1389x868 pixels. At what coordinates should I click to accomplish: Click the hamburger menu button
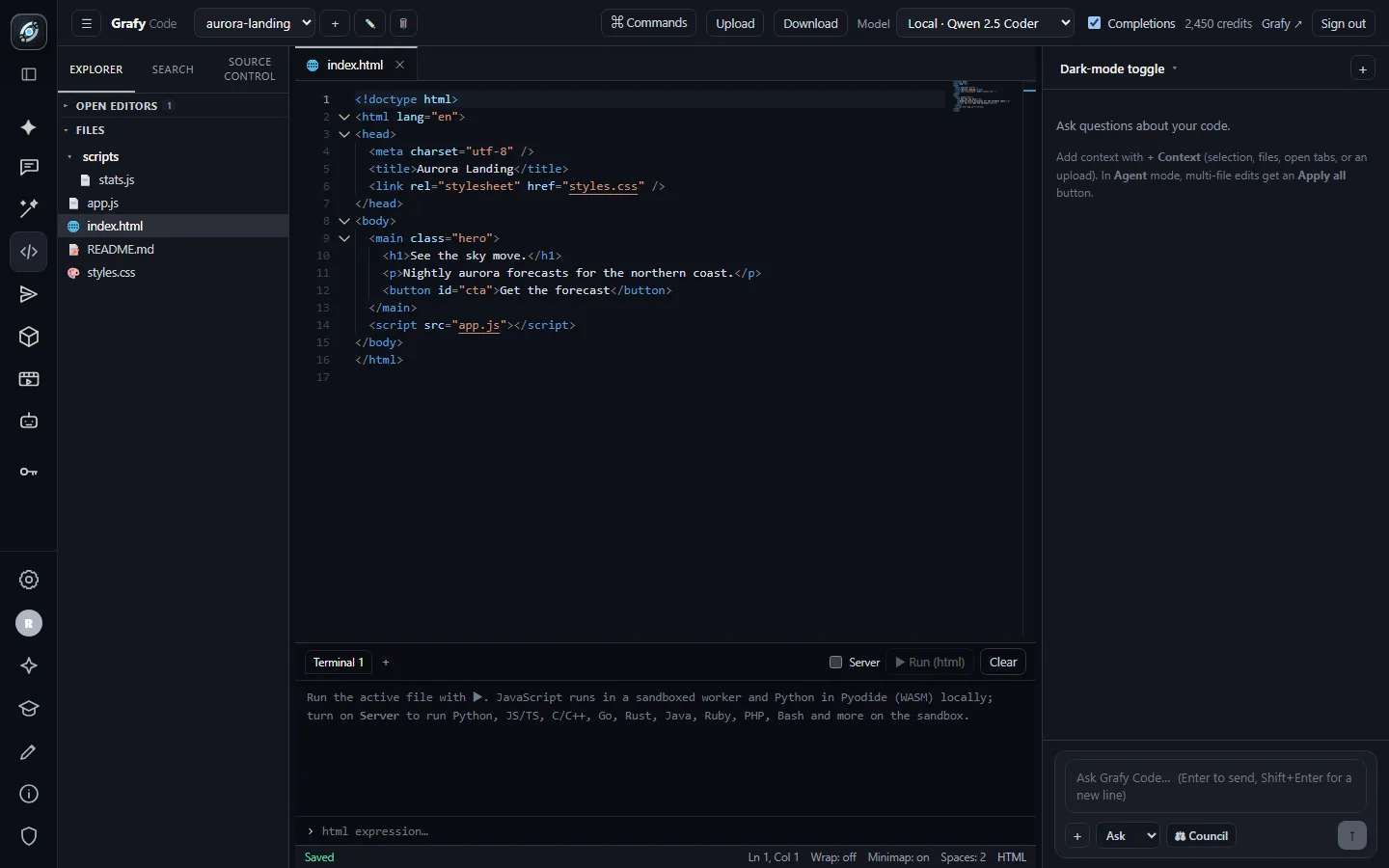(86, 23)
